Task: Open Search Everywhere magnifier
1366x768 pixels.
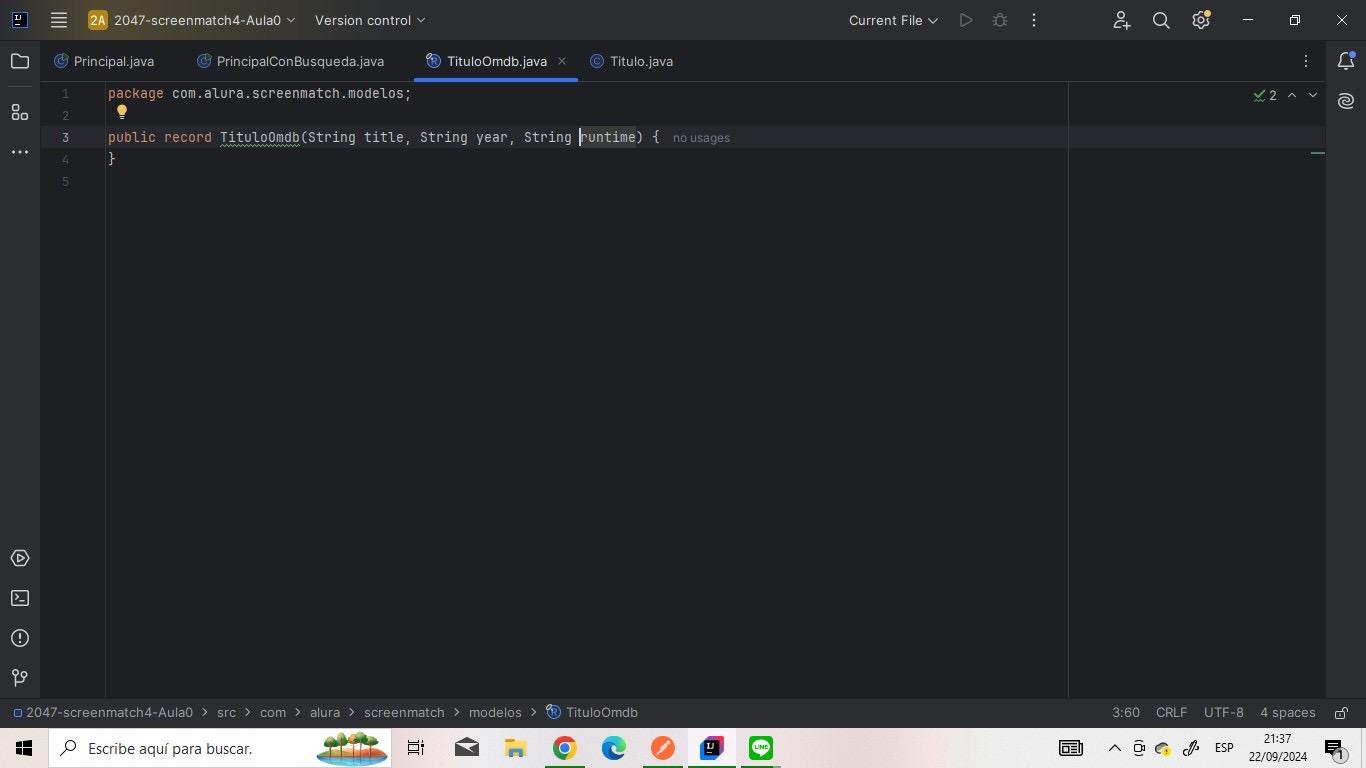Action: point(1161,20)
